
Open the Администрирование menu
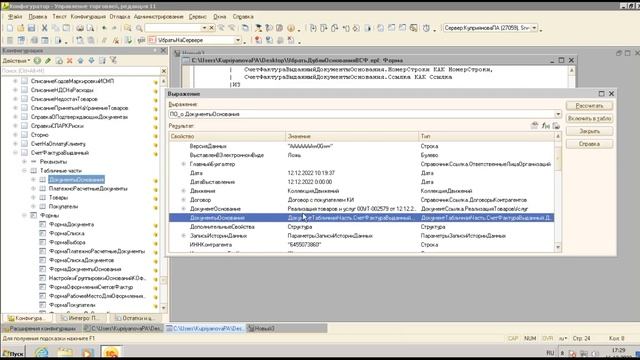point(159,17)
